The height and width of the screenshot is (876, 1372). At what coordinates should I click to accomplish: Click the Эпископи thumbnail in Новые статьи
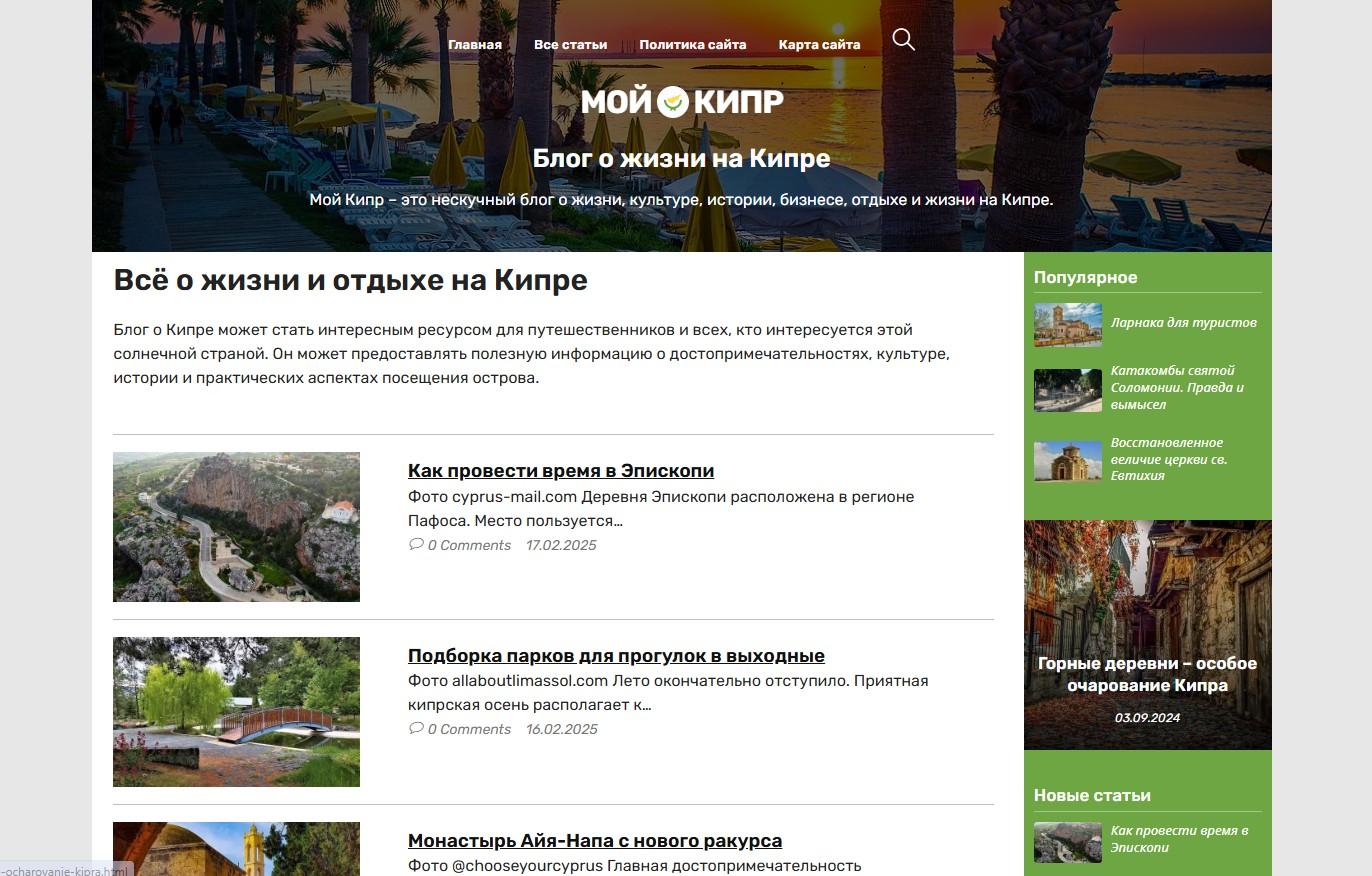pos(1068,842)
